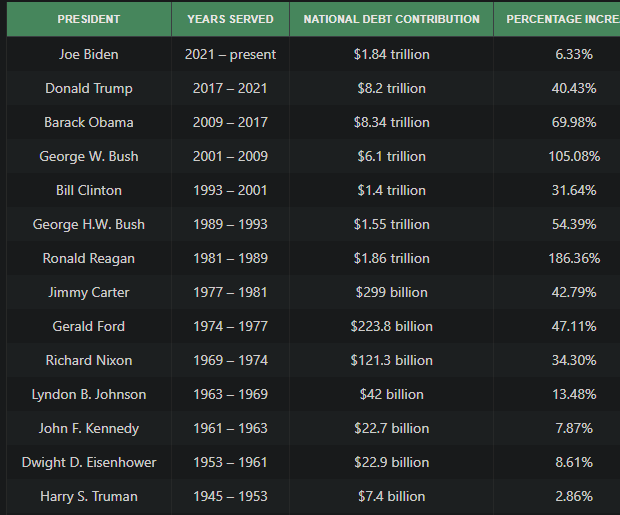The image size is (620, 515).
Task: Select the Richard Nixon name cell
Action: 88,360
